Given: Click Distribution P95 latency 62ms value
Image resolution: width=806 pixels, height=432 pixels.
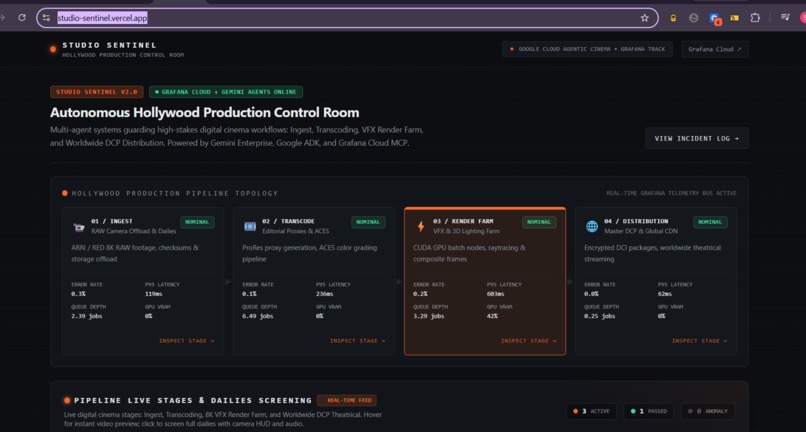Looking at the screenshot, I should tap(665, 294).
